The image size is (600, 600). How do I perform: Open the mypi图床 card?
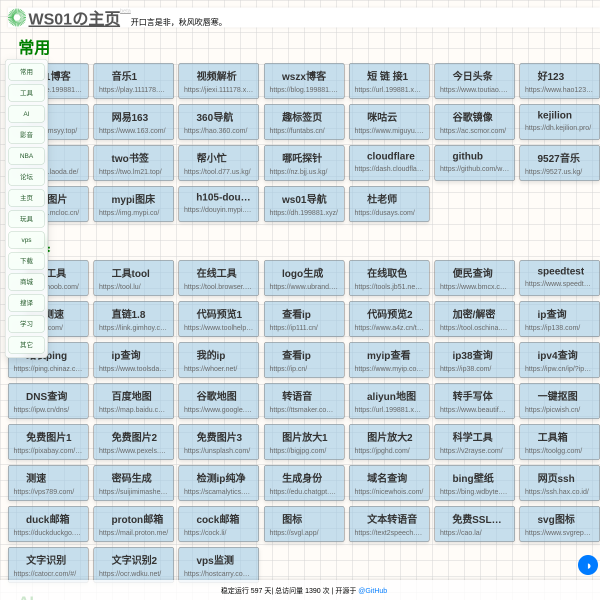coord(133,204)
